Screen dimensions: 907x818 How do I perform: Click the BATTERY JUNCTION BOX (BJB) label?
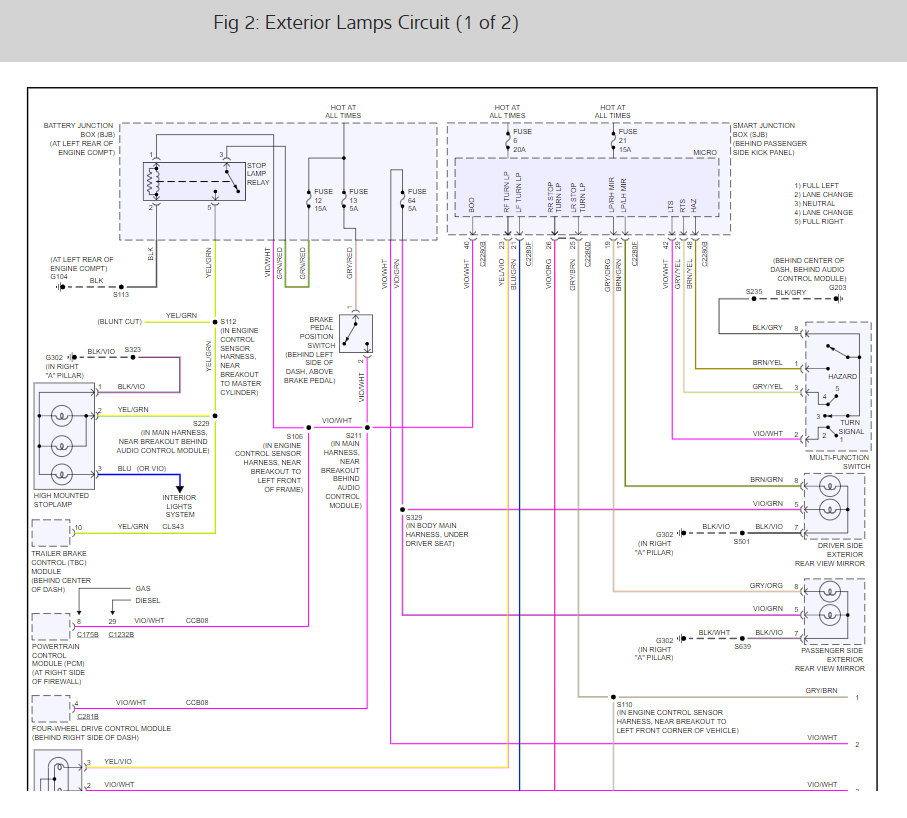(x=79, y=130)
